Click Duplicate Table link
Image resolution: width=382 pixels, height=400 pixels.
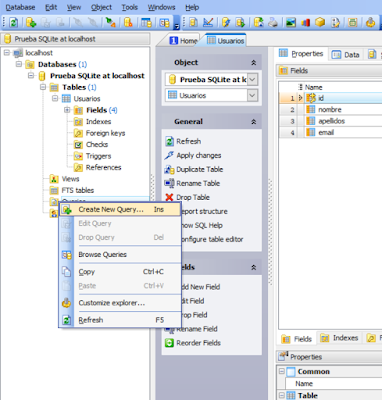[x=200, y=169]
